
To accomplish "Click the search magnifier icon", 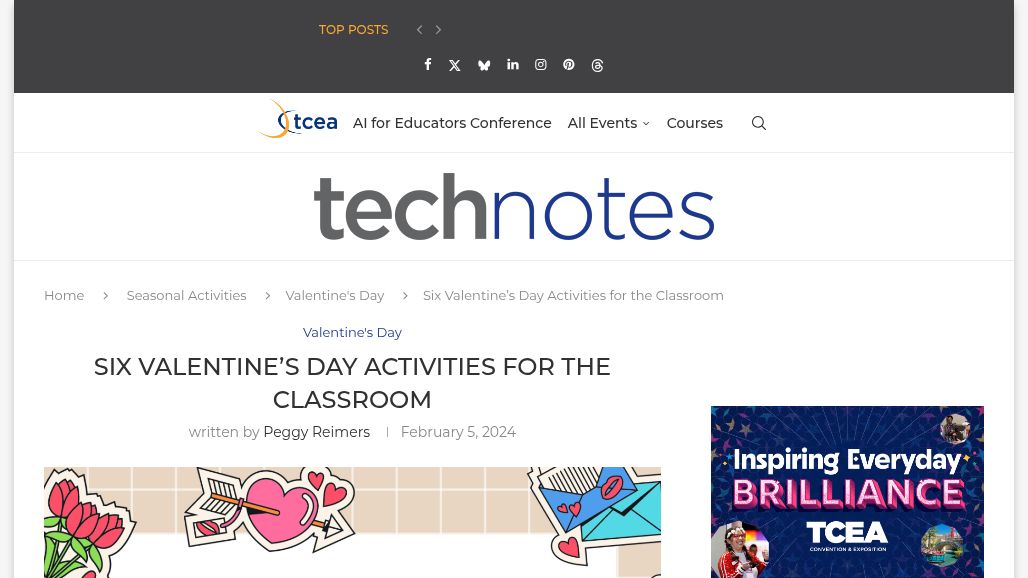I will 759,123.
